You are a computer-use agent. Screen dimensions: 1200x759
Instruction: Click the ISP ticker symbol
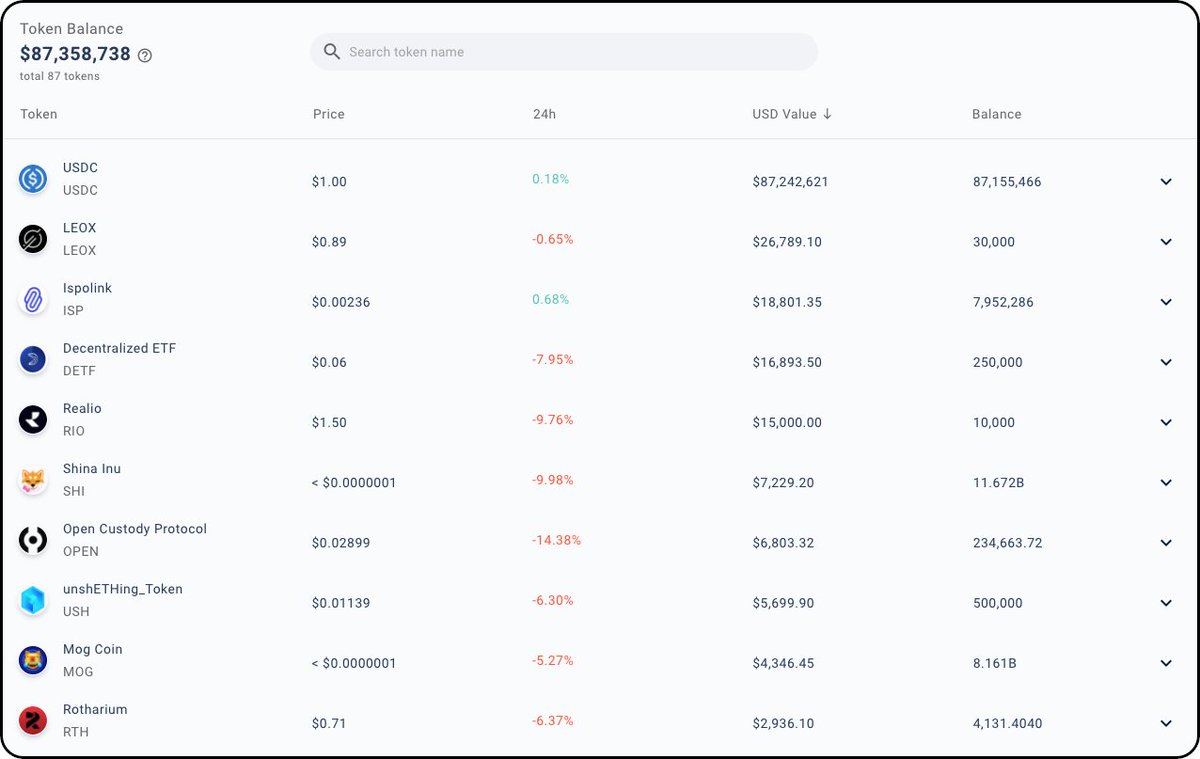[73, 311]
